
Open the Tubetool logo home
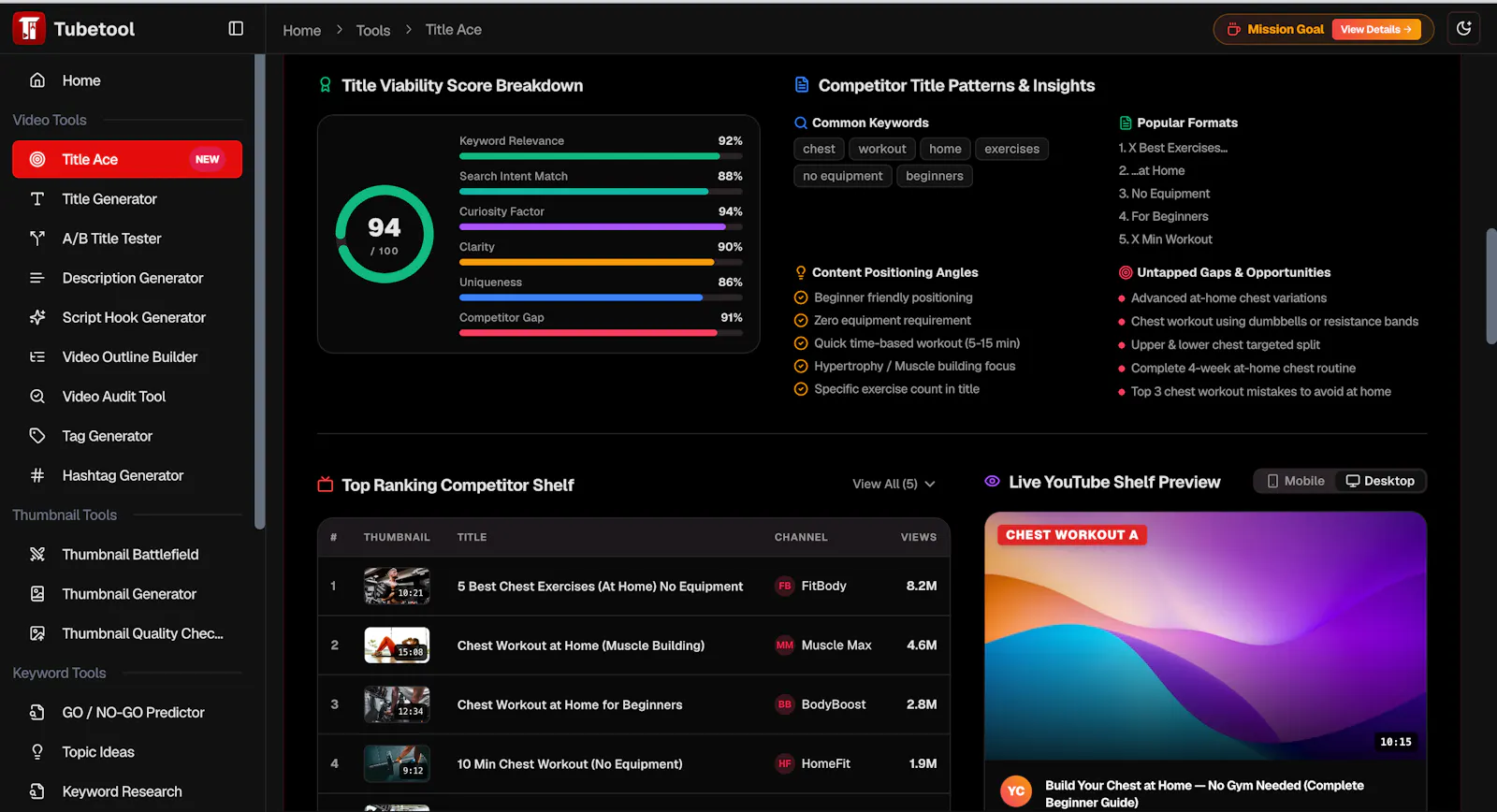tap(75, 29)
